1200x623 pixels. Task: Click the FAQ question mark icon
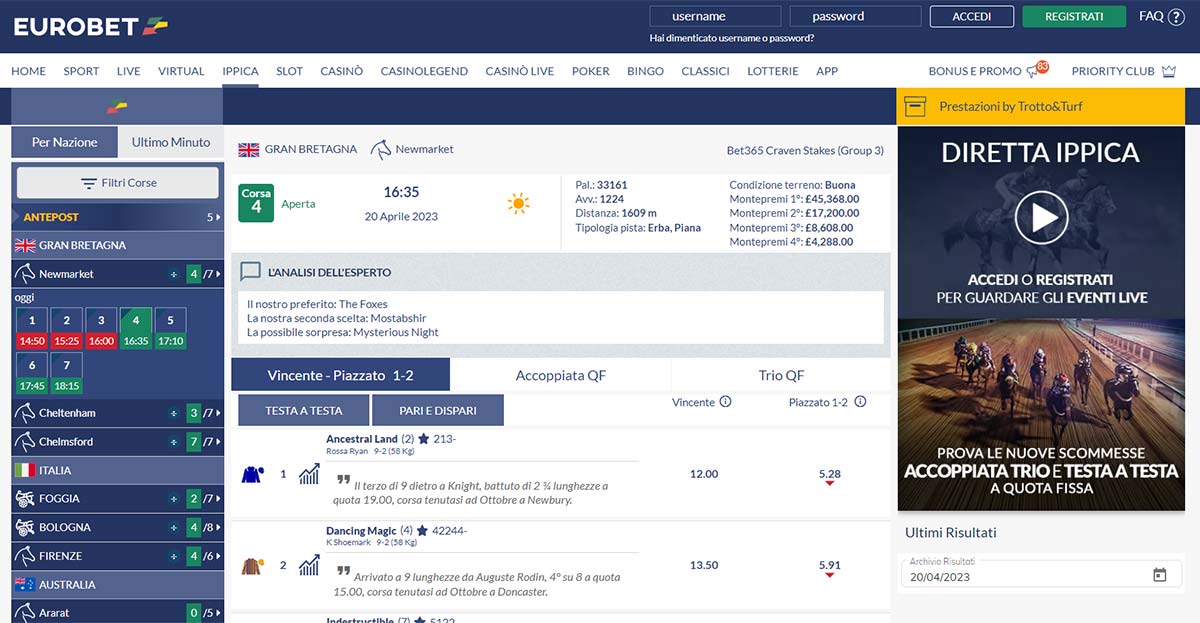1176,16
